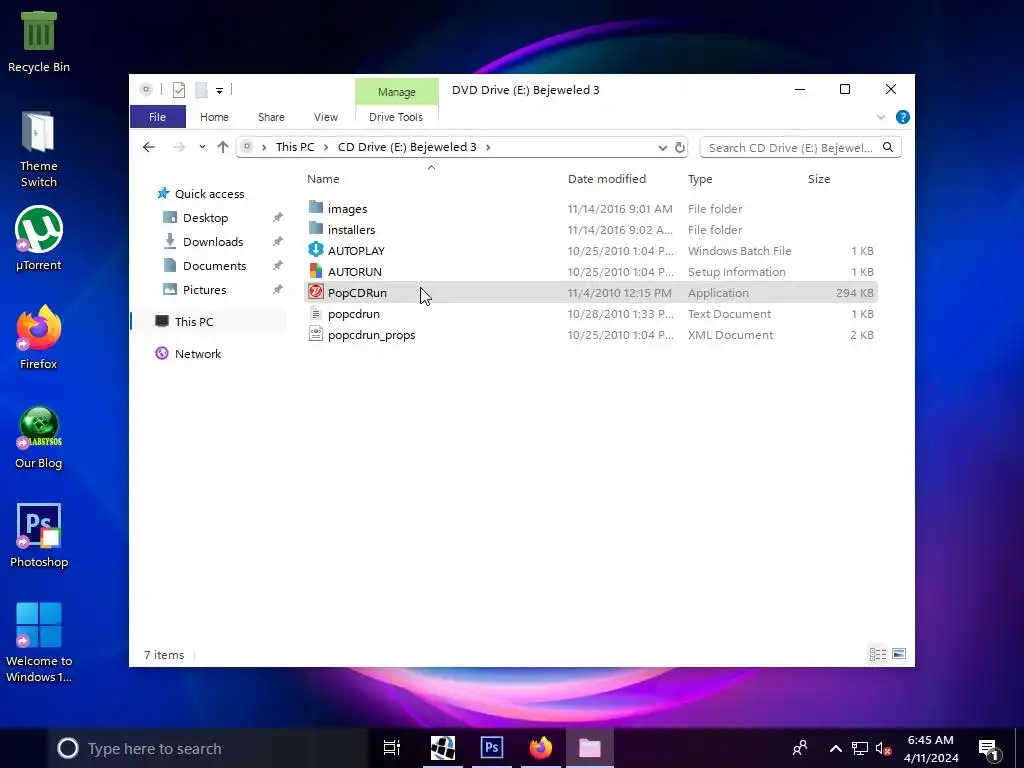Screen dimensions: 1024x768
Task: Open Photoshop from the taskbar
Action: click(x=492, y=748)
